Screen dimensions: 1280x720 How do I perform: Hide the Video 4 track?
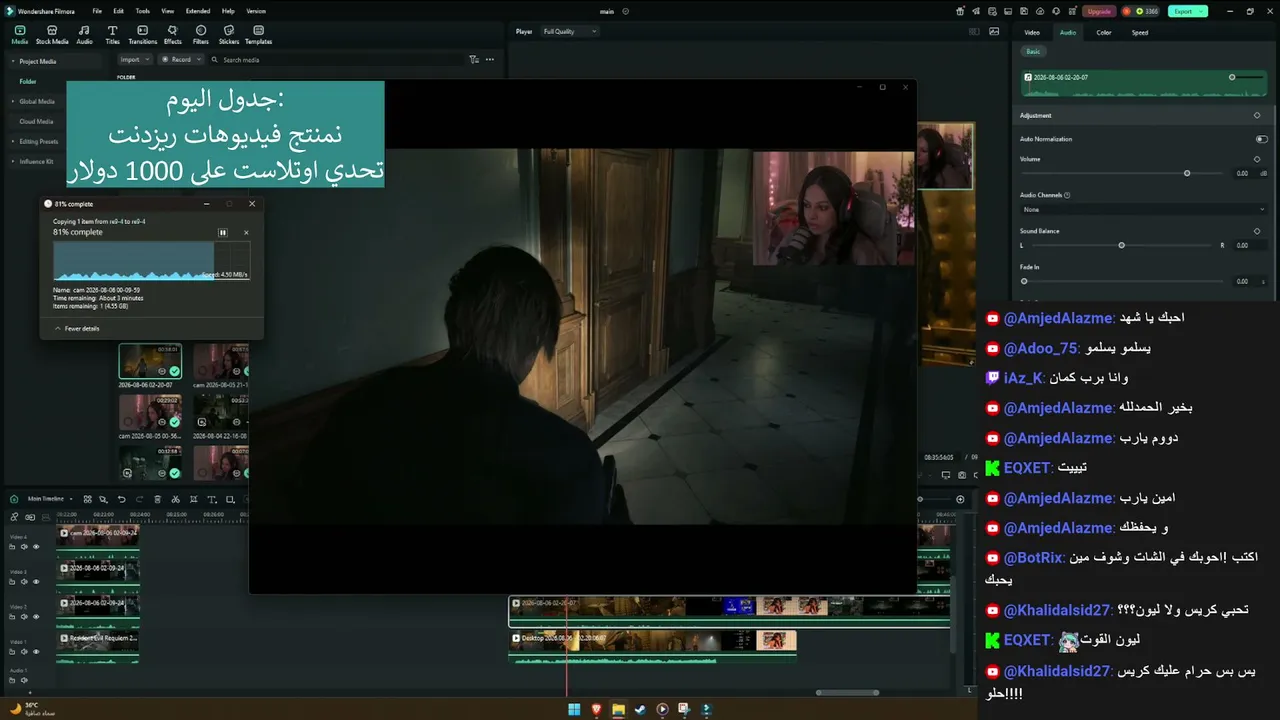pos(36,547)
